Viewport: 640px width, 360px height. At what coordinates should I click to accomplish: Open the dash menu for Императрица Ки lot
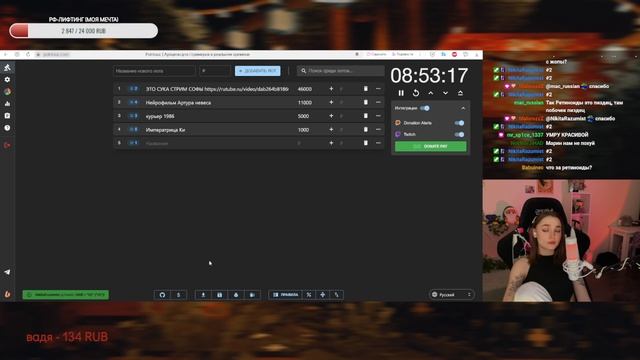point(378,129)
